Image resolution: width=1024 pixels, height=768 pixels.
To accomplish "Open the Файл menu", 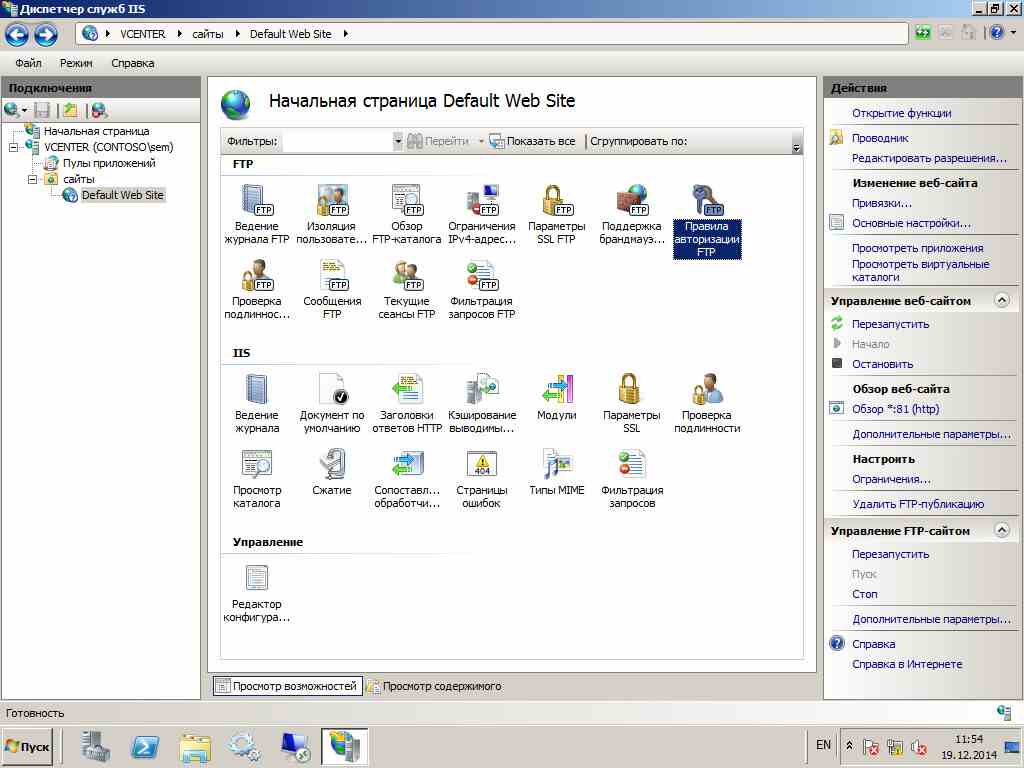I will click(x=28, y=63).
